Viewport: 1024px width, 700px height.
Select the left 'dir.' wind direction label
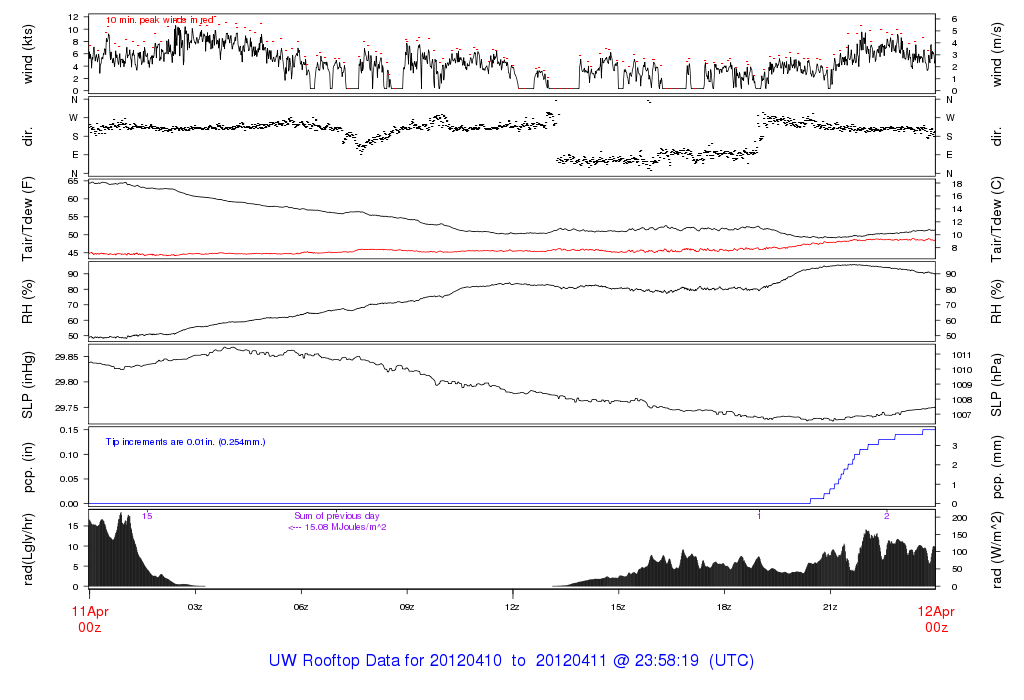(27, 136)
